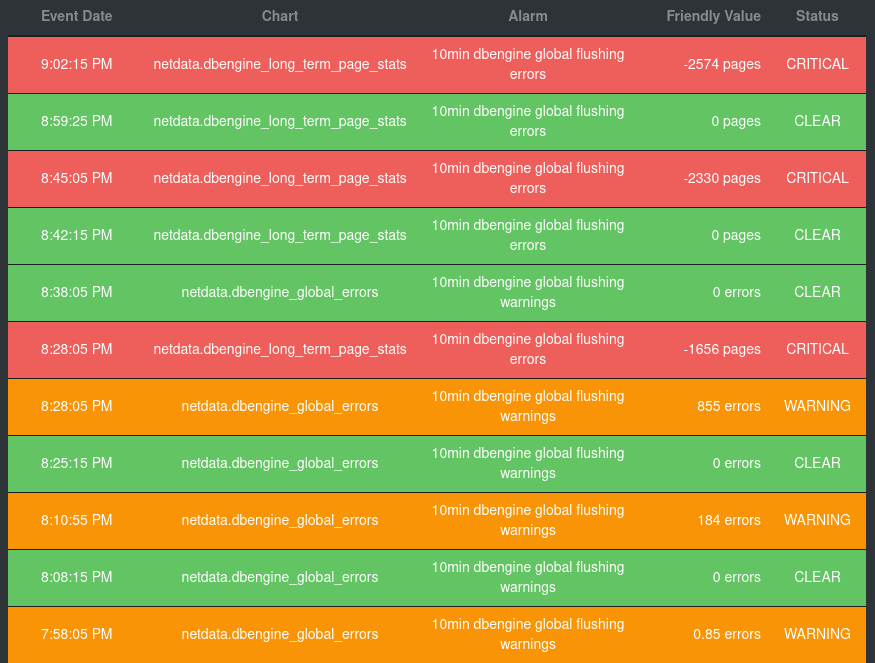This screenshot has height=663, width=875.
Task: Sort by the Friendly Value column
Action: (713, 16)
